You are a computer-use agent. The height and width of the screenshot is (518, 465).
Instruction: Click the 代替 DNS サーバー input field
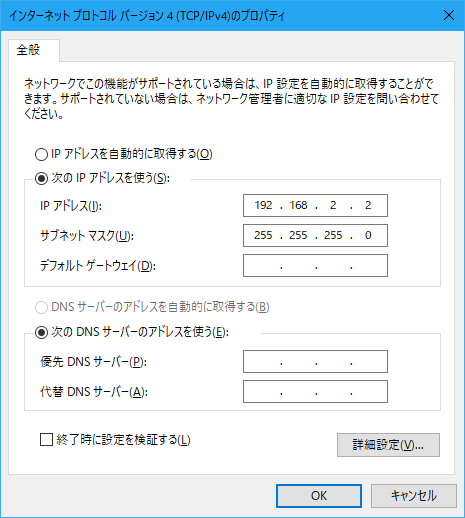[x=315, y=391]
